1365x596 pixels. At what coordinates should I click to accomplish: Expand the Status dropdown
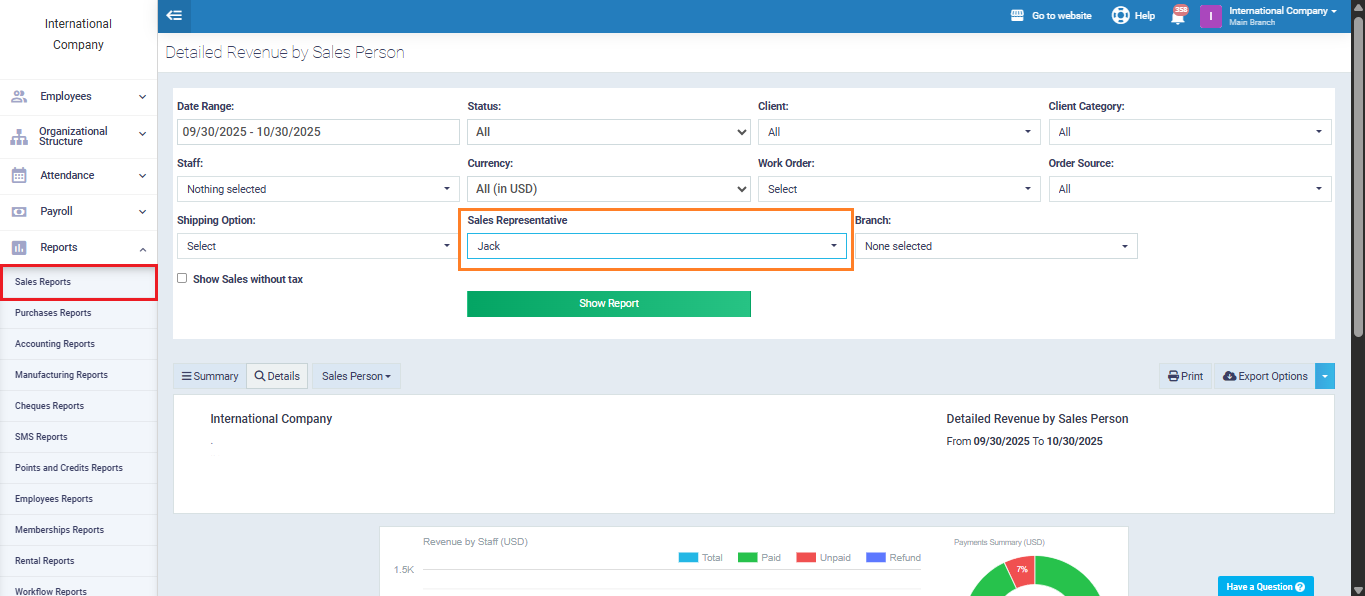click(x=608, y=132)
